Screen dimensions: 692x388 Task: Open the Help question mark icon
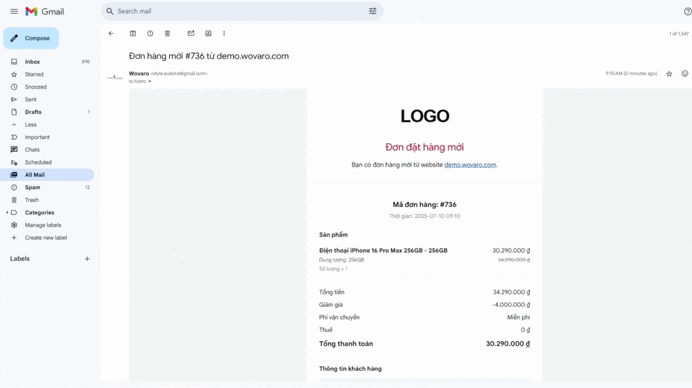(687, 11)
